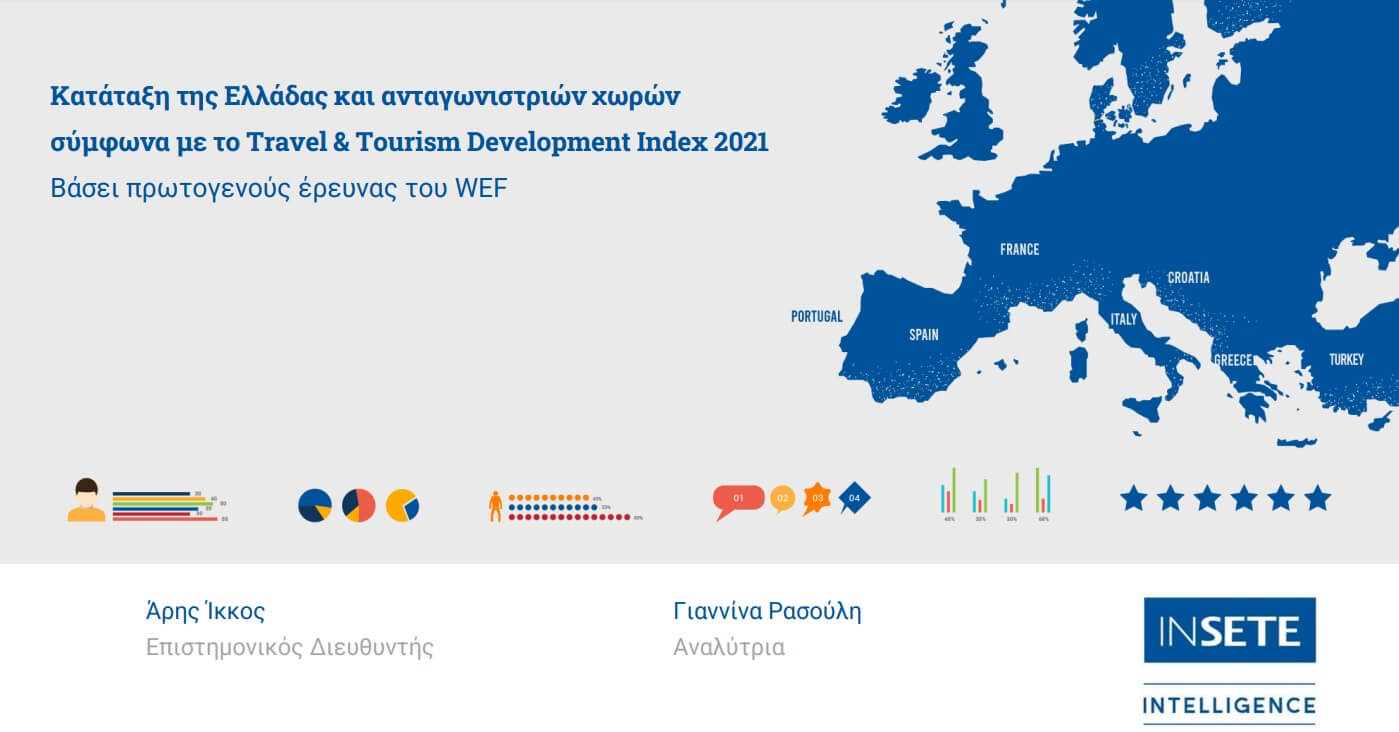Select the yellow 02 speech bubble
Screen dimensions: 1399x732
[782, 498]
